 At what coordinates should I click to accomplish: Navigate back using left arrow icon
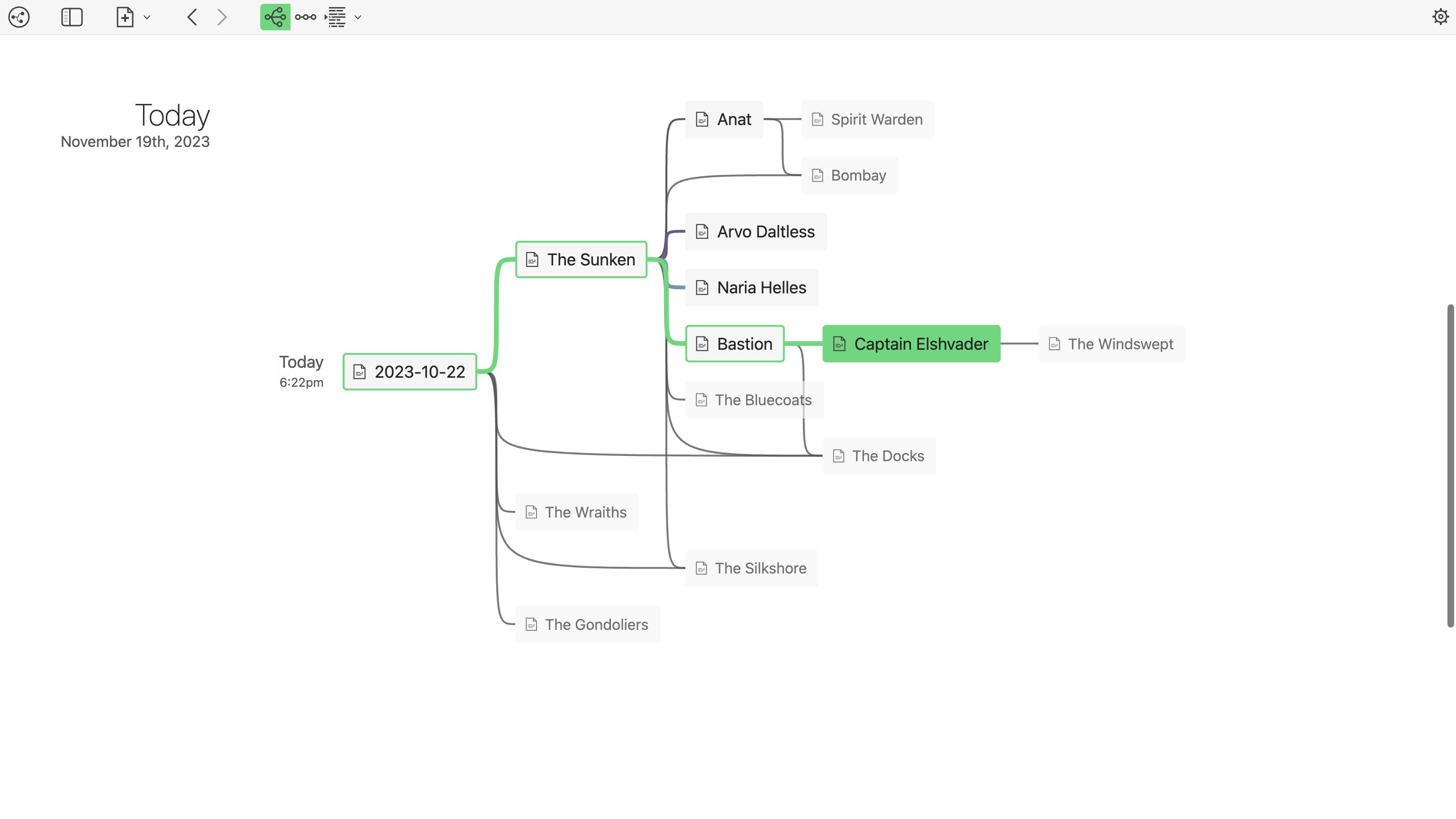[191, 17]
